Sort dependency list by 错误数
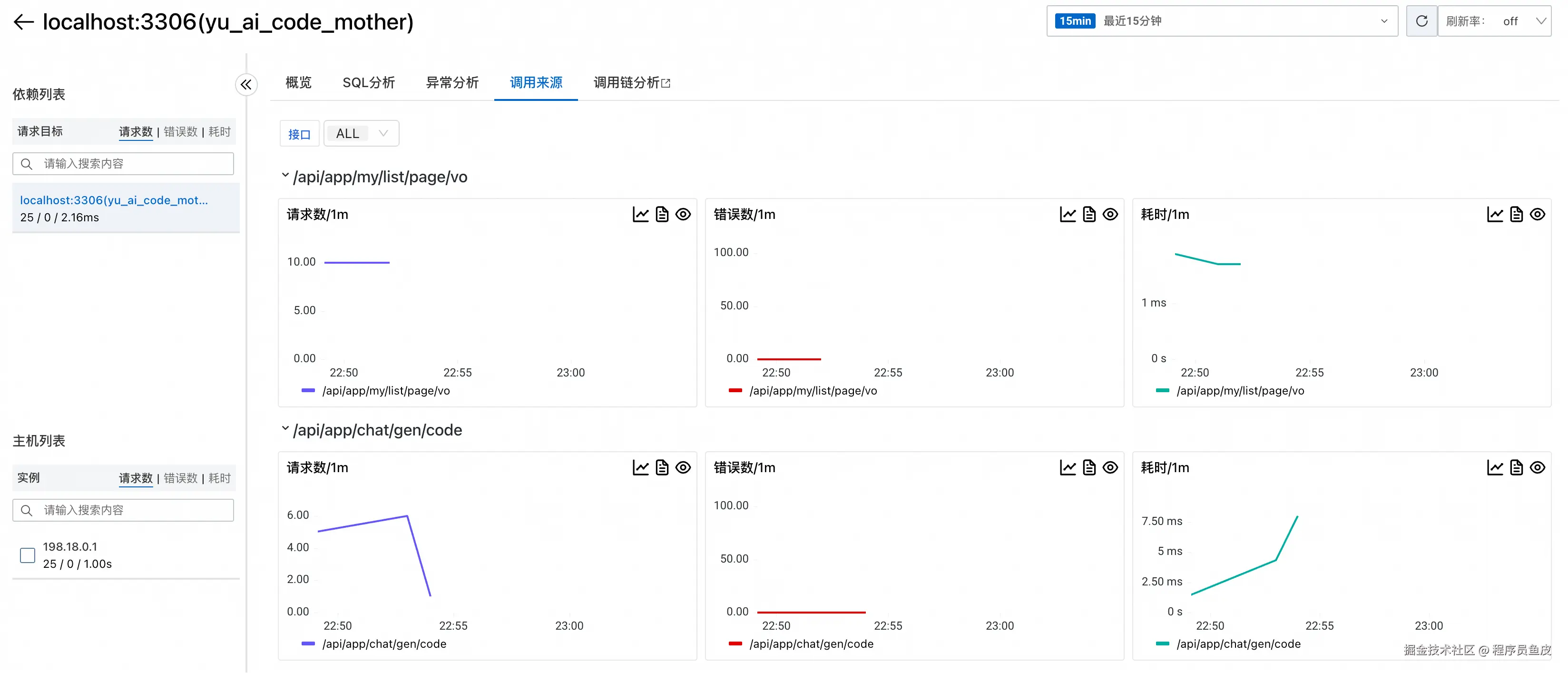Image resolution: width=1568 pixels, height=673 pixels. pyautogui.click(x=180, y=131)
